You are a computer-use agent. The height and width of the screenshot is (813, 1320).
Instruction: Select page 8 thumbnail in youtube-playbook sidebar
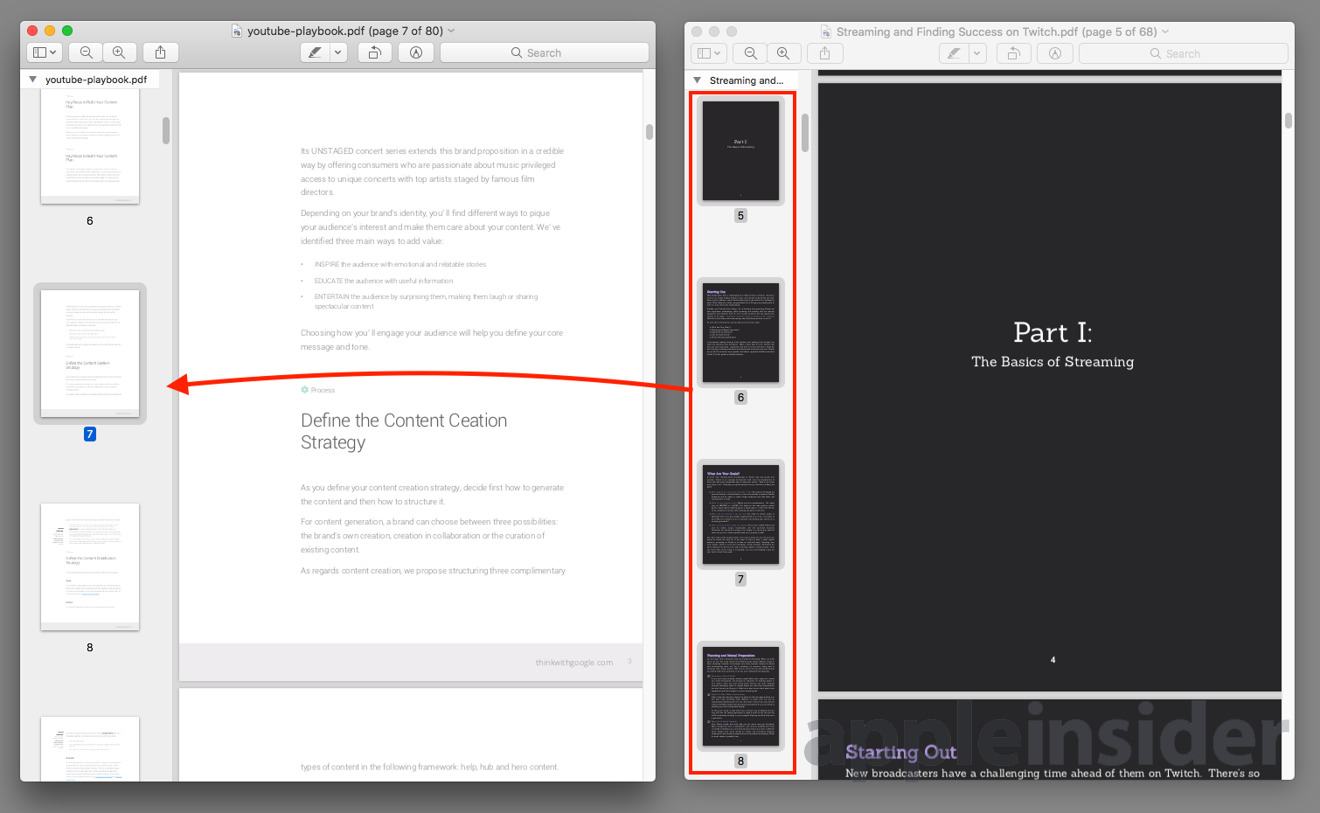[x=89, y=566]
